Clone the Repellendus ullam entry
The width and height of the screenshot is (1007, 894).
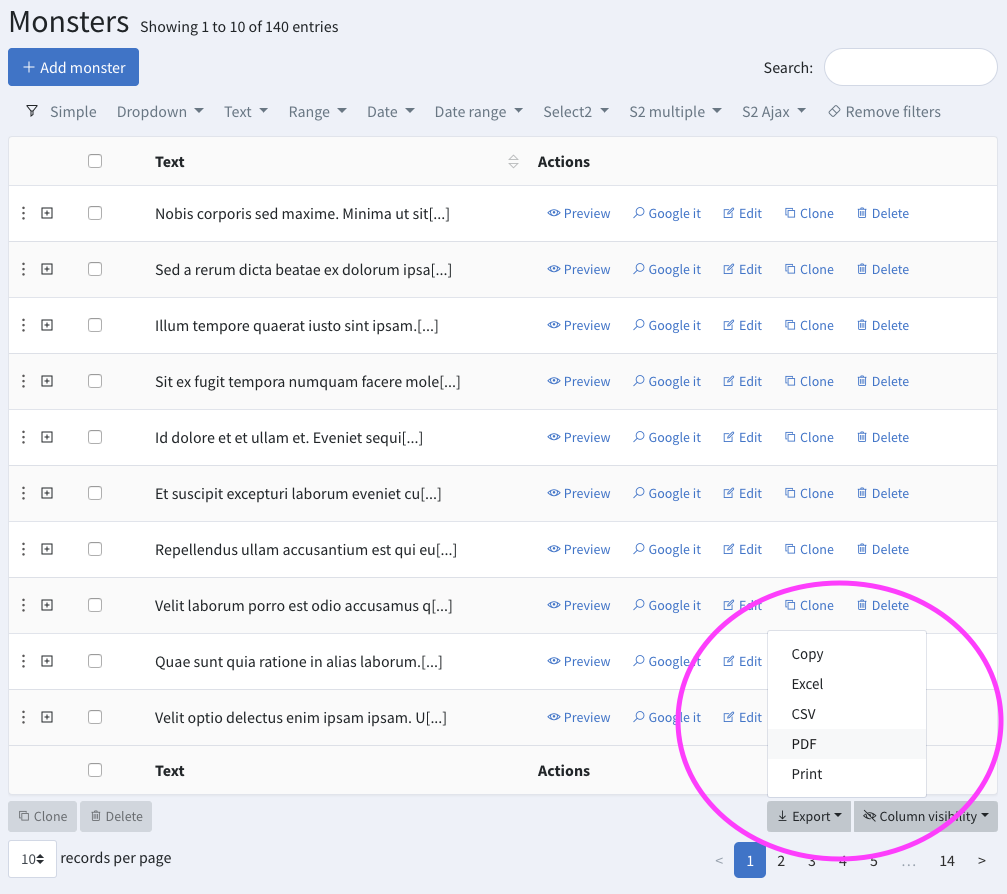click(809, 549)
